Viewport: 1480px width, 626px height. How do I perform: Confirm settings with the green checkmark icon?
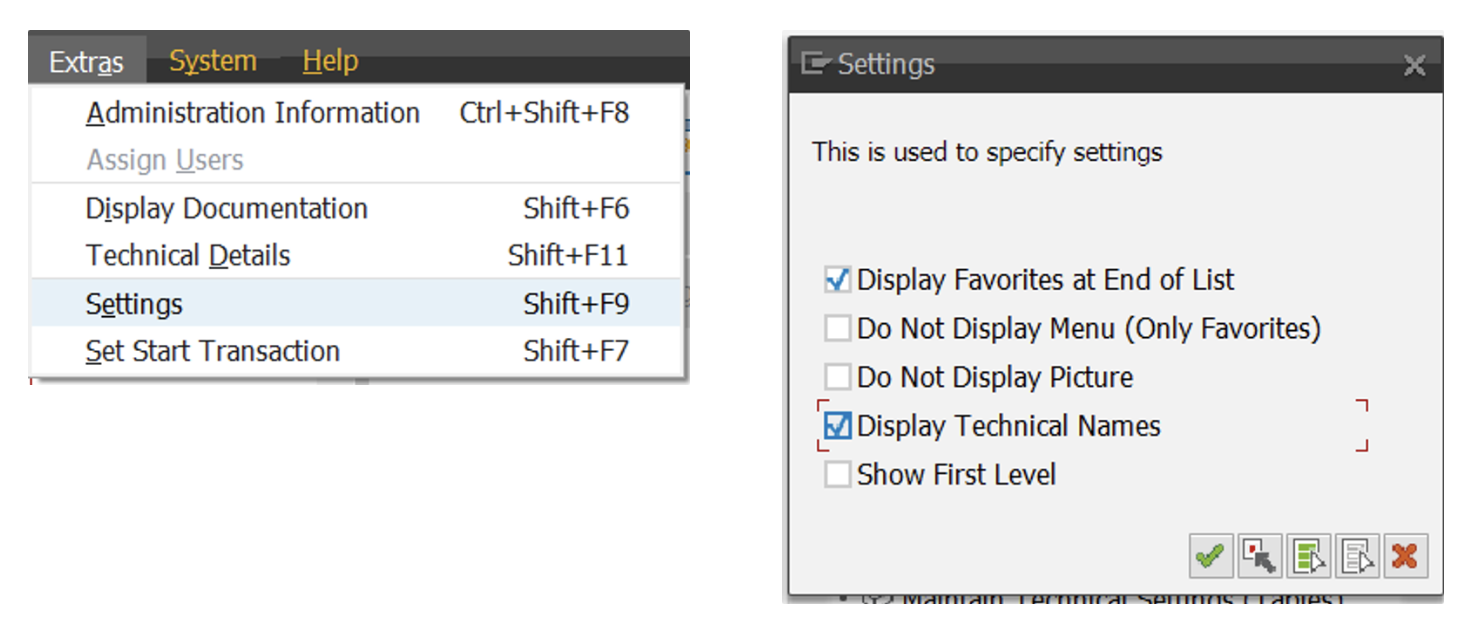pos(1210,556)
